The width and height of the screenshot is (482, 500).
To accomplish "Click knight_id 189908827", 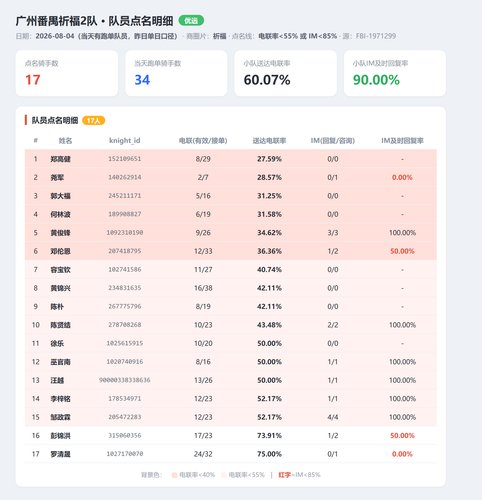I will [x=125, y=214].
